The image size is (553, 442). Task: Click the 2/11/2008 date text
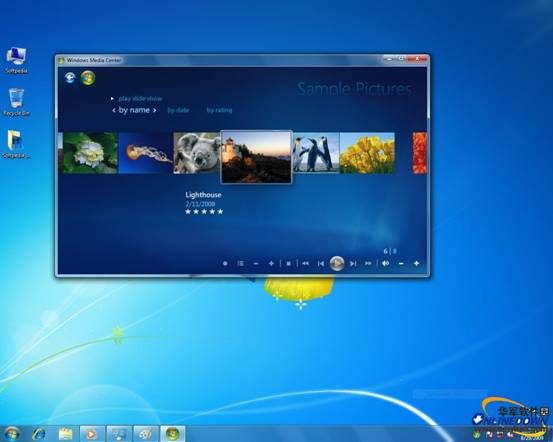(200, 204)
